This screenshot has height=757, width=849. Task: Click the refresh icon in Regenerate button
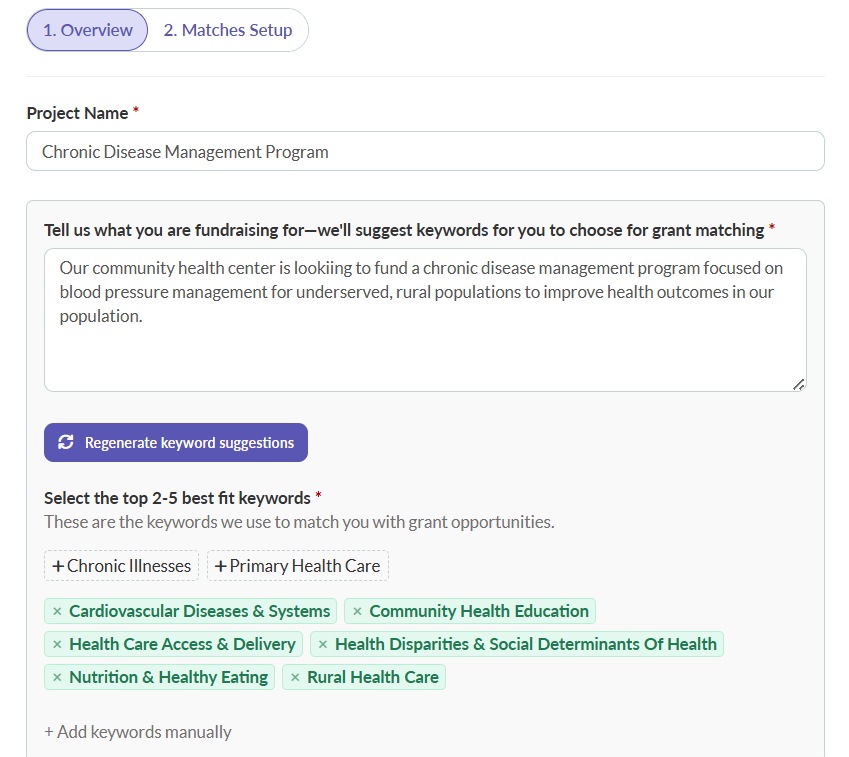click(66, 442)
